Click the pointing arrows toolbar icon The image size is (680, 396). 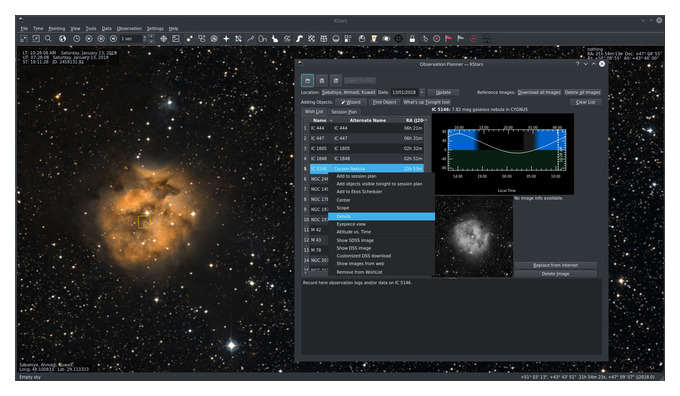pos(163,39)
